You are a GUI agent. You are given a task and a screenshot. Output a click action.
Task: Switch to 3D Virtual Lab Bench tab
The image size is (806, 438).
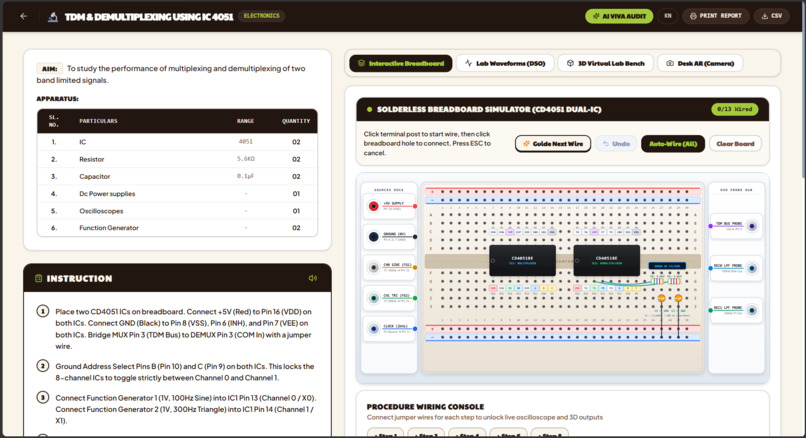[x=606, y=63]
